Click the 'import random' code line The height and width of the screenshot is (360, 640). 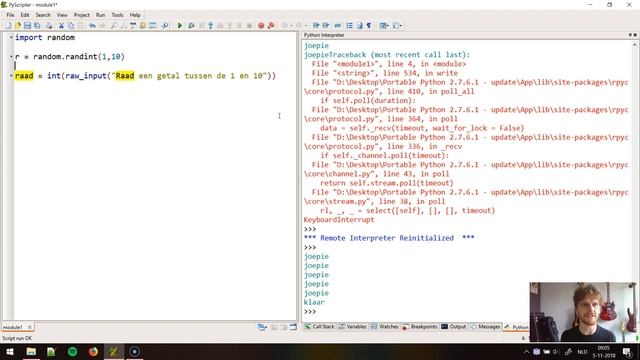[x=45, y=37]
